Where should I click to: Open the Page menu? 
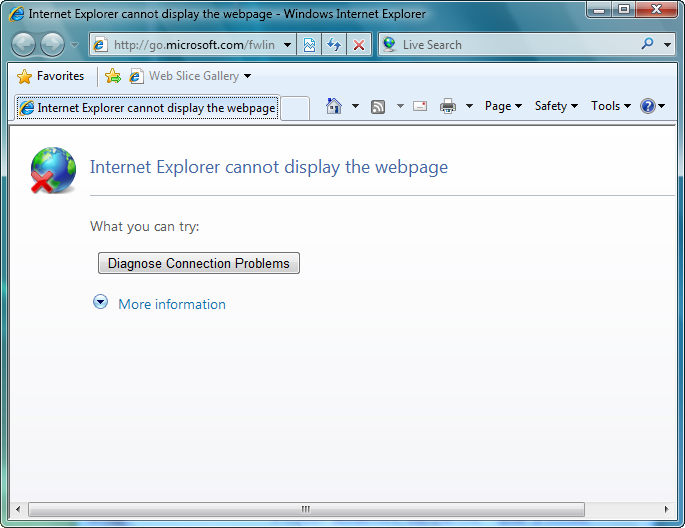503,106
